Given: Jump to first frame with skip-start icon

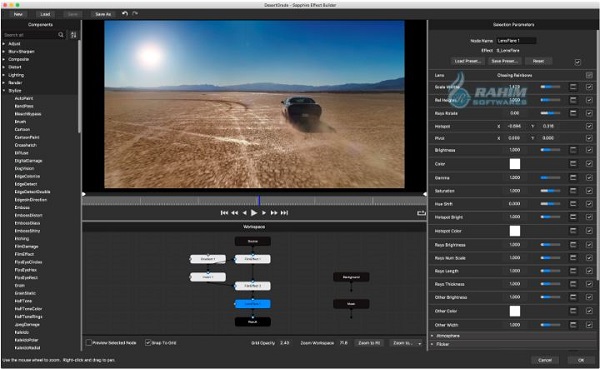Looking at the screenshot, I should [224, 213].
